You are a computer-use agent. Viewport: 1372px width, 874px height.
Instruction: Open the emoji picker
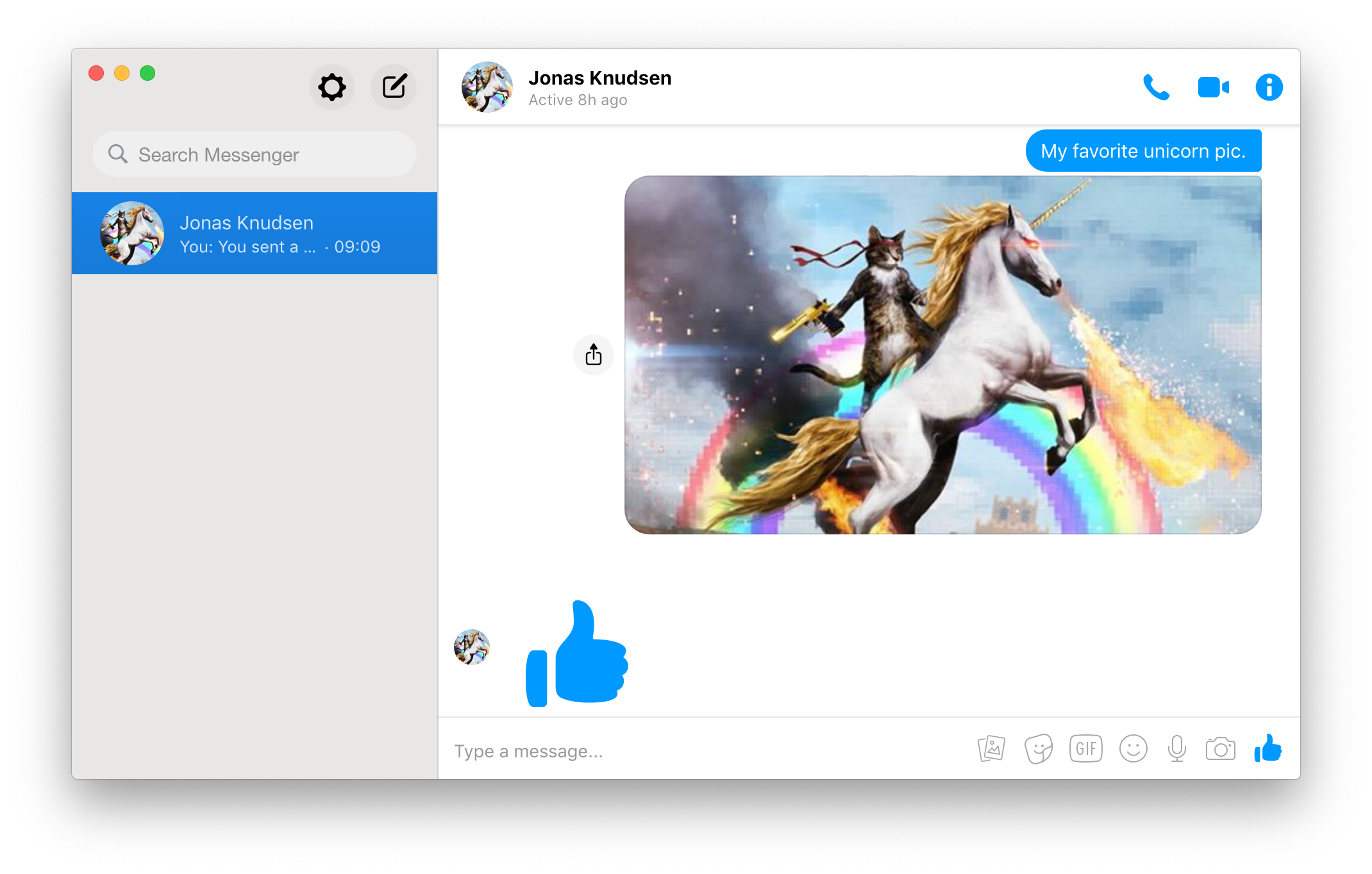tap(1133, 748)
